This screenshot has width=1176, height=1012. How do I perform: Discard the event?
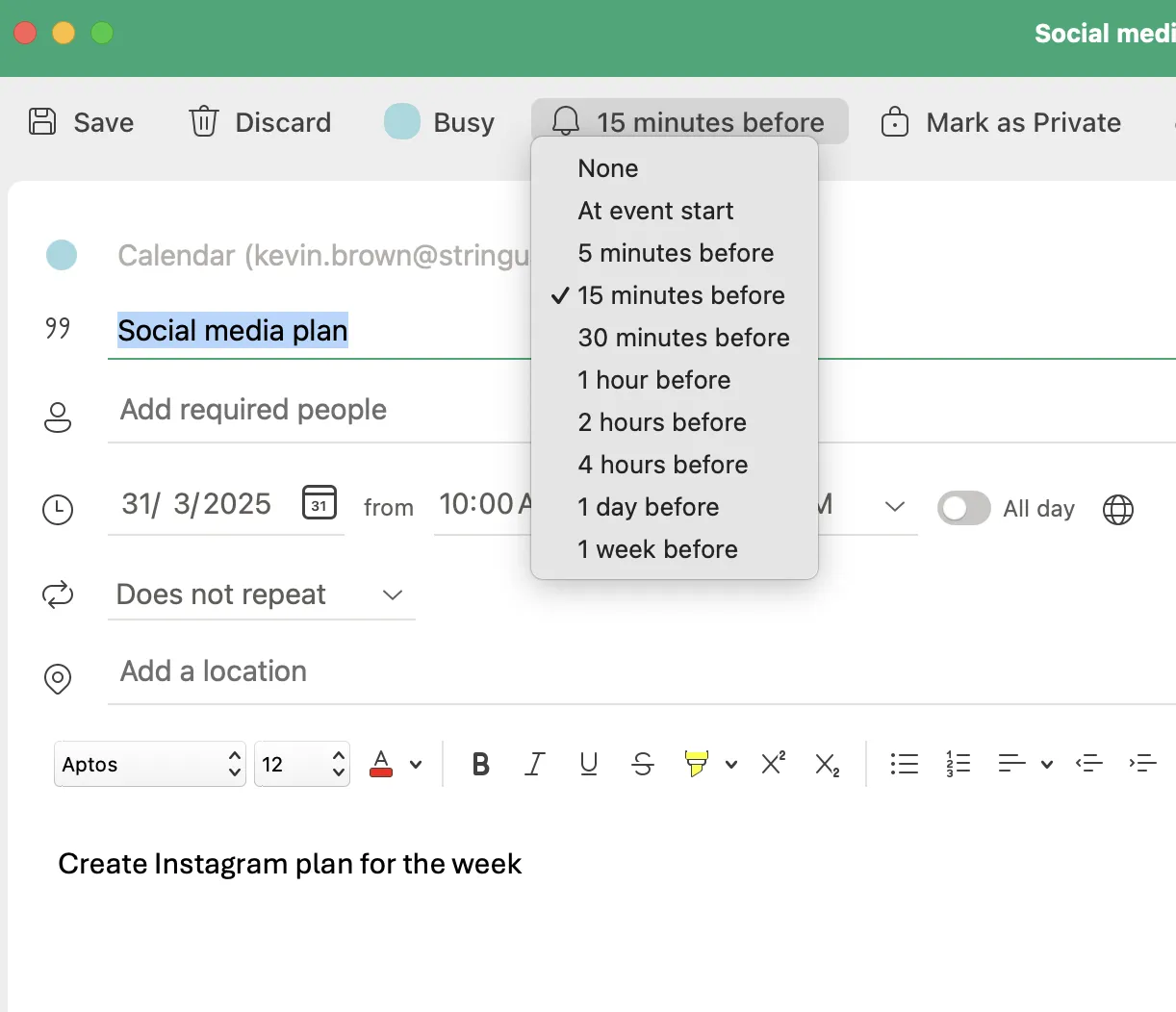260,122
